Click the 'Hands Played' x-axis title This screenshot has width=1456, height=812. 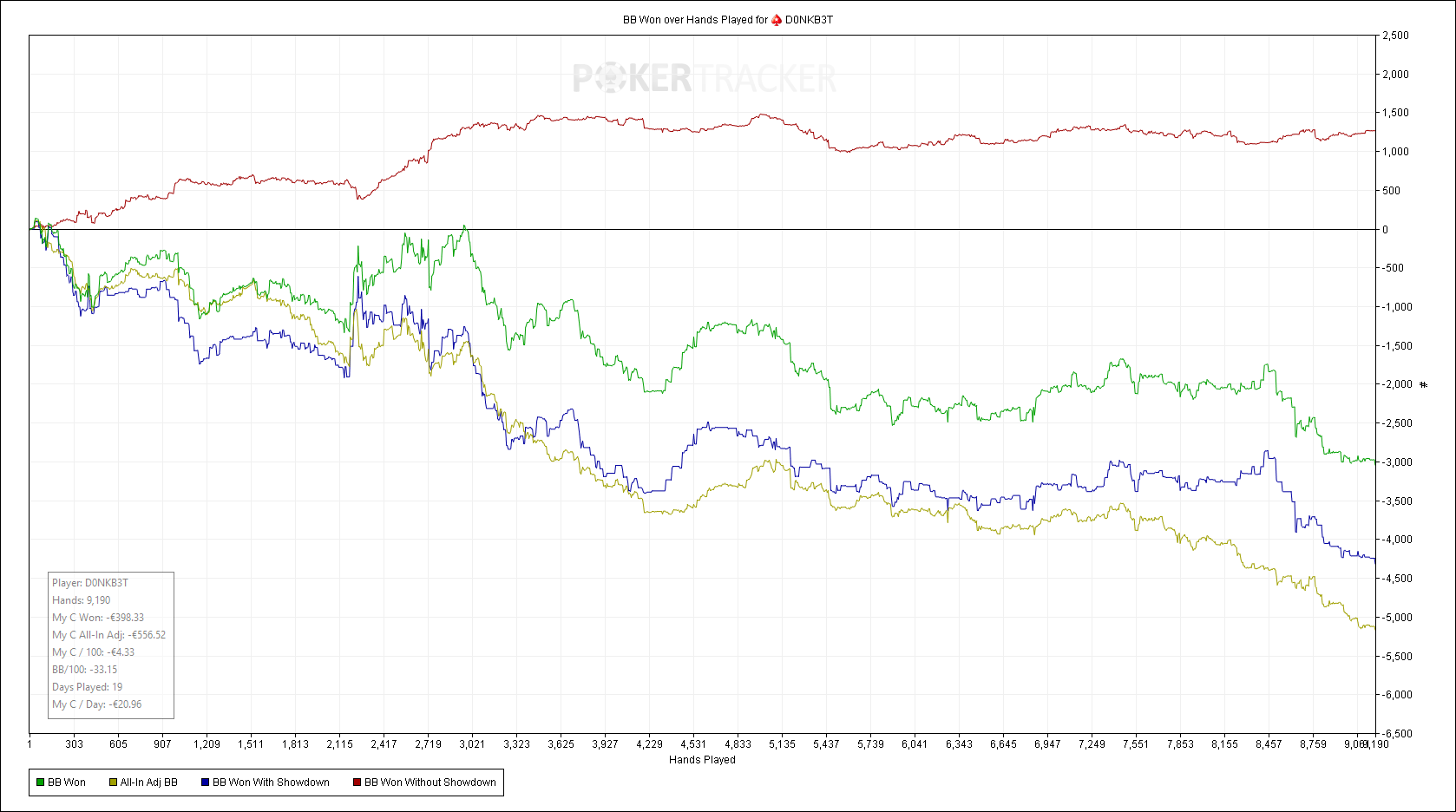click(702, 760)
